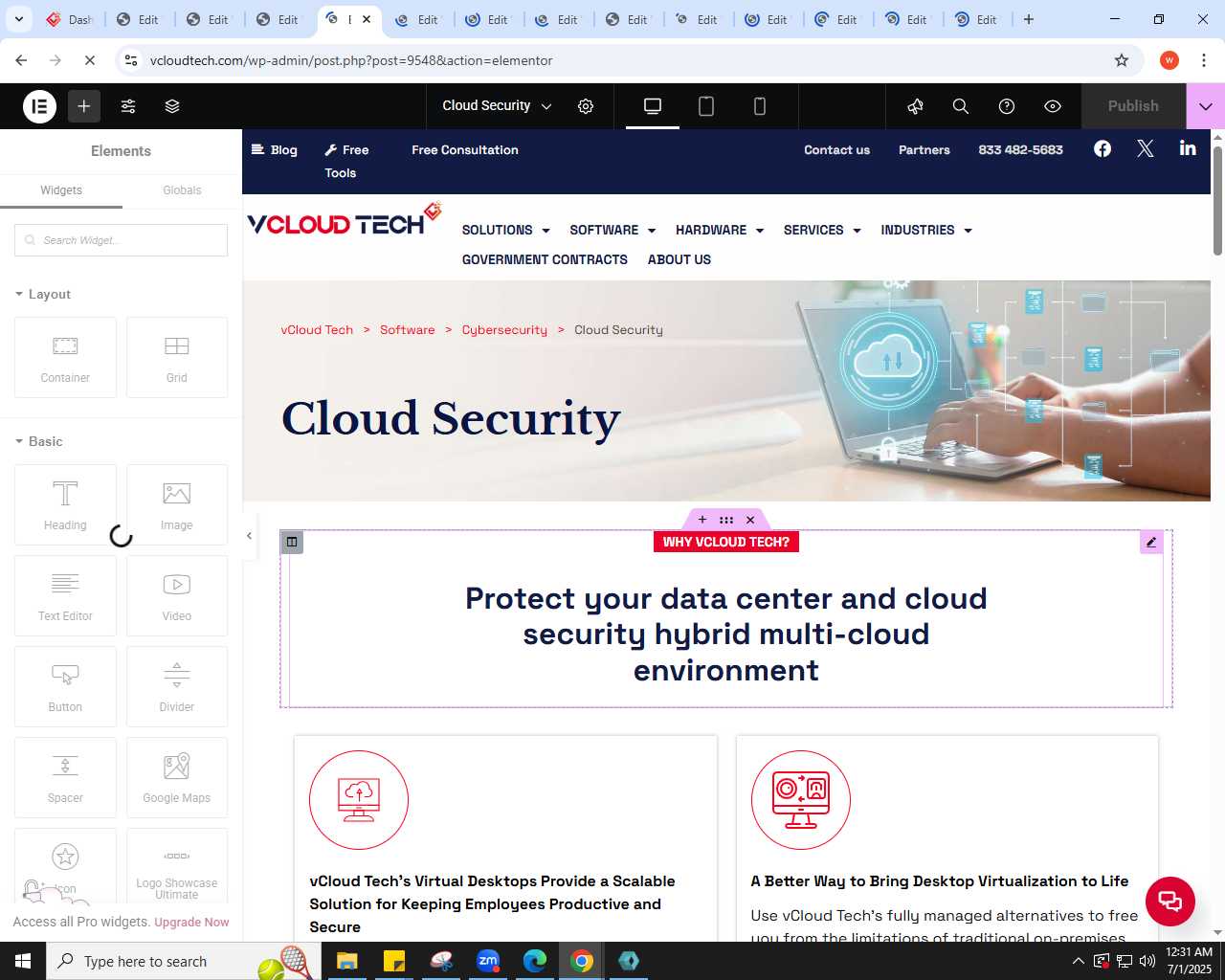Open the Cloud Security document dropdown

coord(497,106)
